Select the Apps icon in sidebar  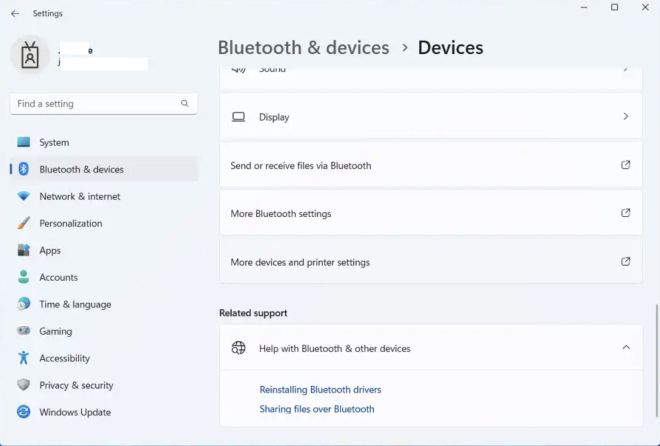pos(24,250)
